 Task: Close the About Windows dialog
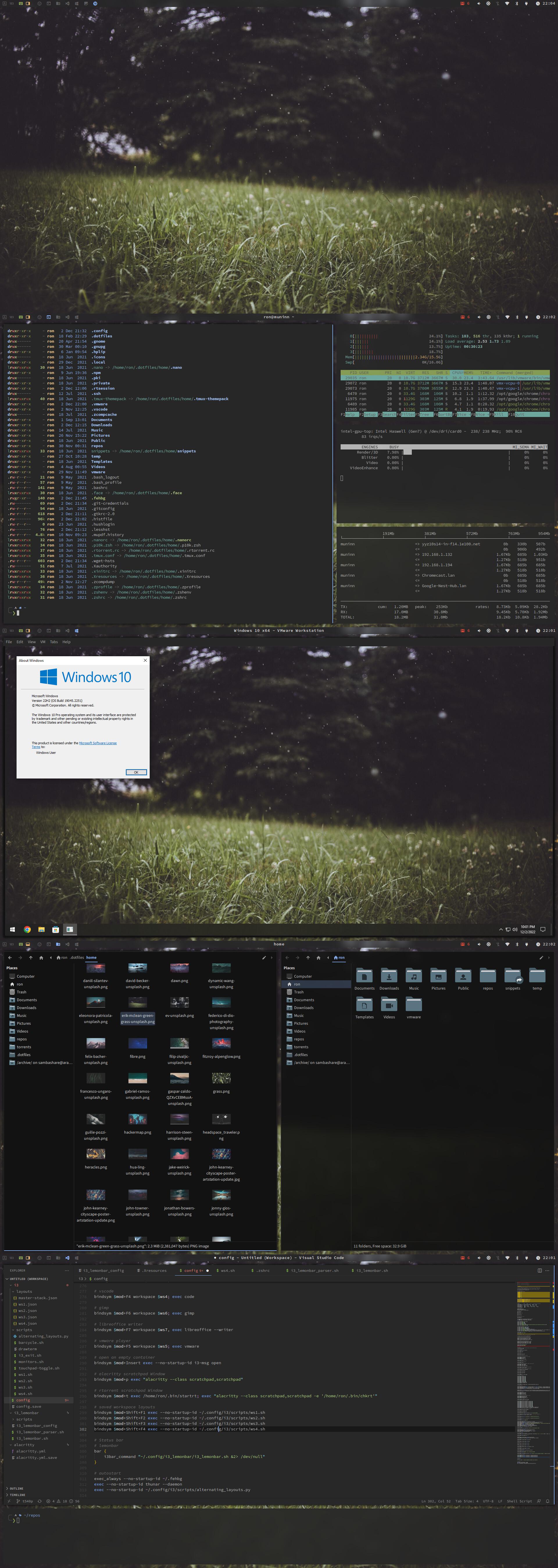tap(145, 660)
